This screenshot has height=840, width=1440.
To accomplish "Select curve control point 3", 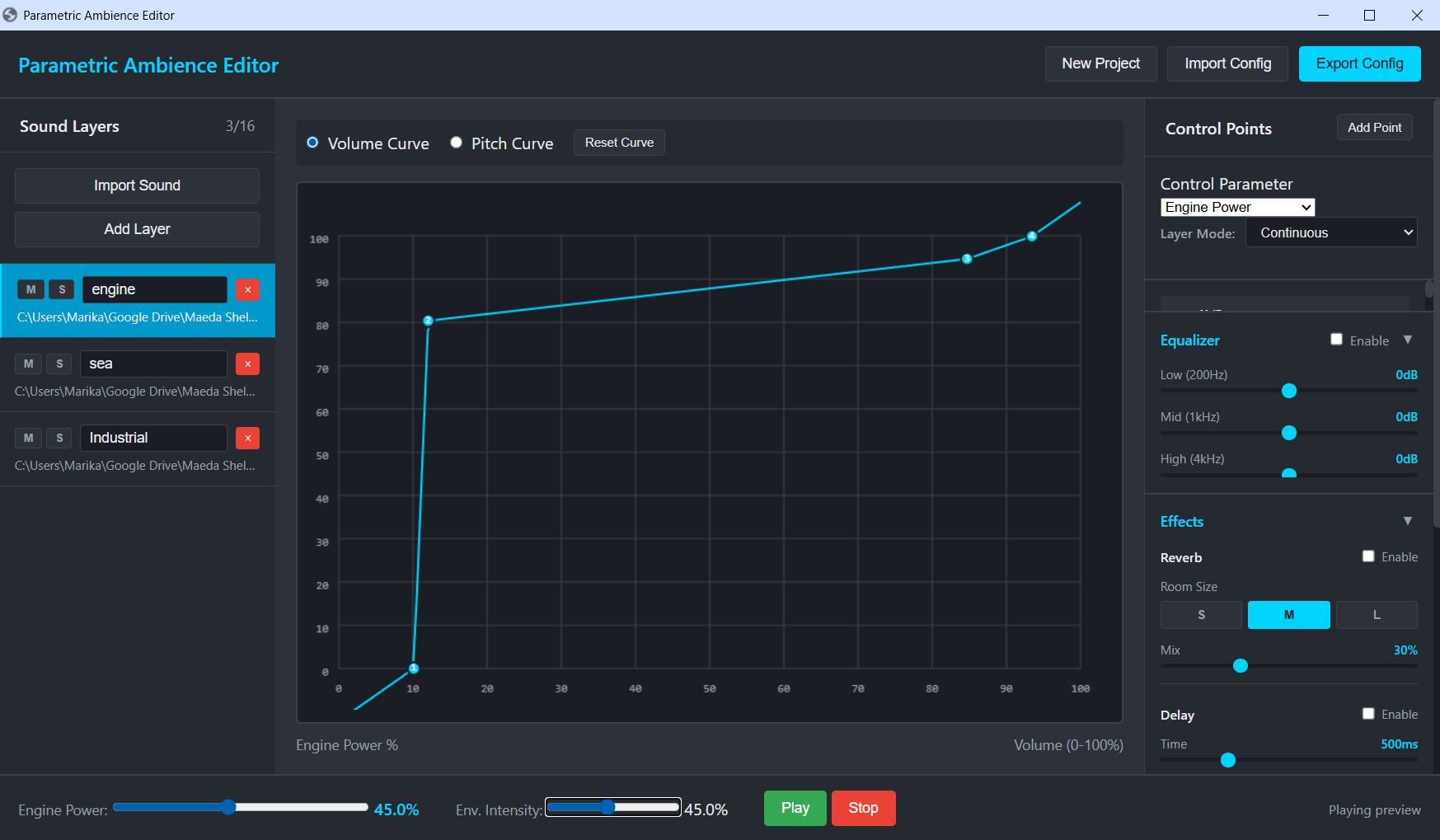I will [x=967, y=259].
